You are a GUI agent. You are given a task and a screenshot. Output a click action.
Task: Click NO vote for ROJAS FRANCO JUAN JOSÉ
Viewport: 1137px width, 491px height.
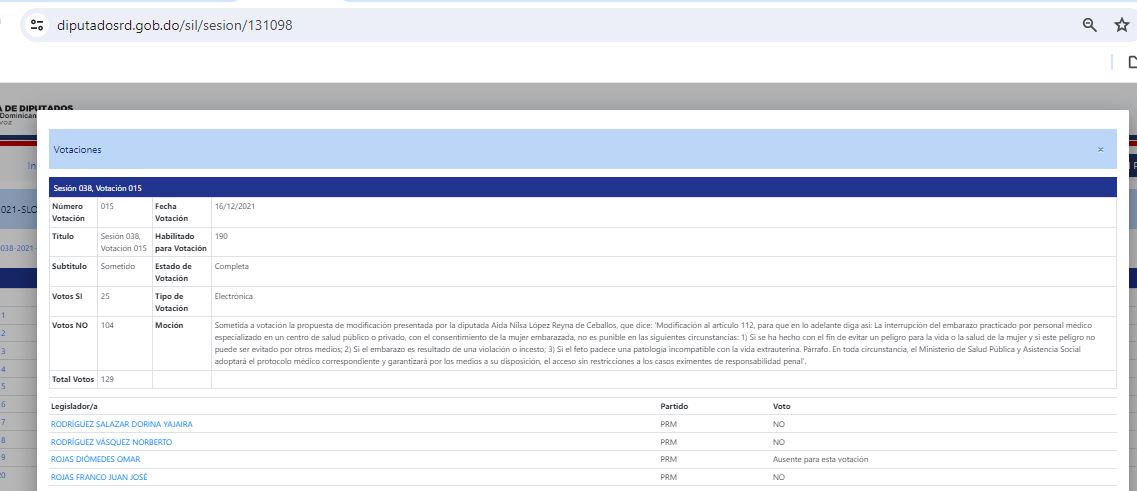click(x=779, y=477)
